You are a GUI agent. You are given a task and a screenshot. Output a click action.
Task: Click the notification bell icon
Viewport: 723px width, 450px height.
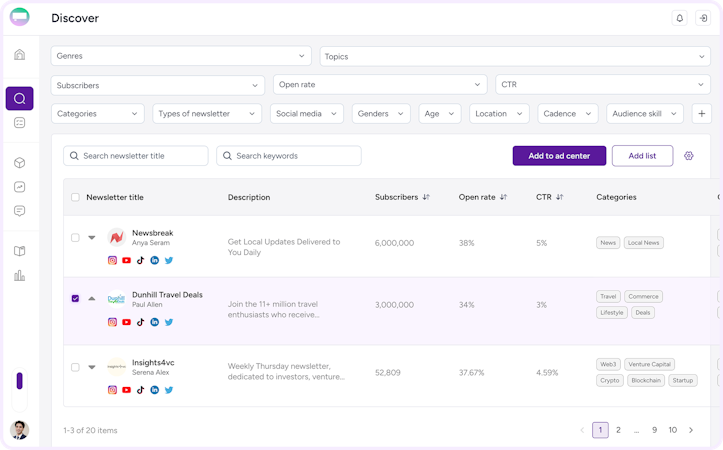(680, 18)
